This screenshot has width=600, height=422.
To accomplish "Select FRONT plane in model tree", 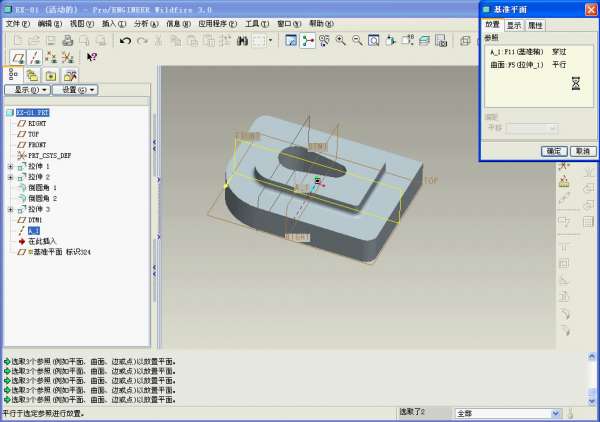I will click(37, 145).
